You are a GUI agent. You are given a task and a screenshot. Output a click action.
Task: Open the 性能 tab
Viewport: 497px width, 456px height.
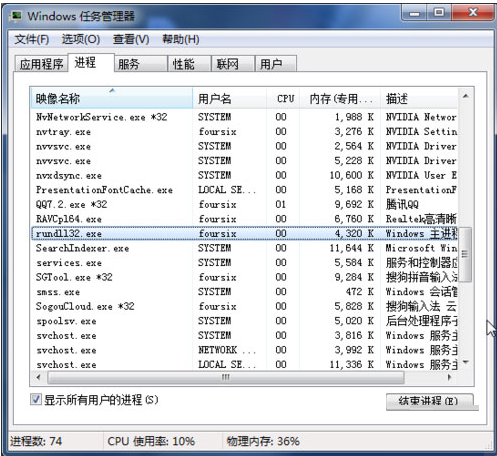tap(189, 64)
